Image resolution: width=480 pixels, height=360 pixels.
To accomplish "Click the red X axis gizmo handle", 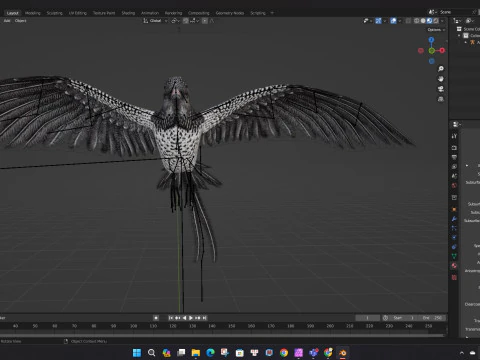I will 442,50.
